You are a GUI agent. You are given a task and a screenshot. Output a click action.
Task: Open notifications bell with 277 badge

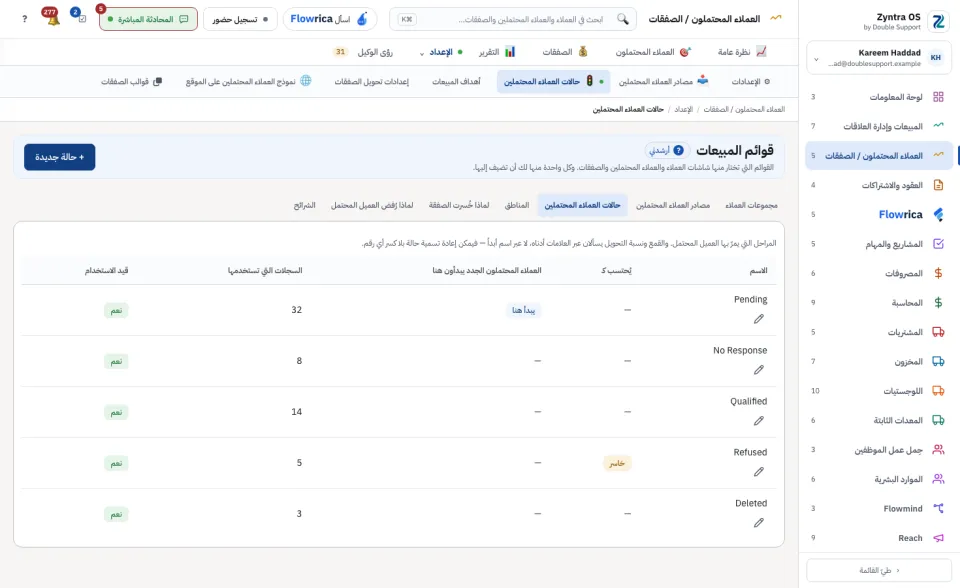click(53, 18)
